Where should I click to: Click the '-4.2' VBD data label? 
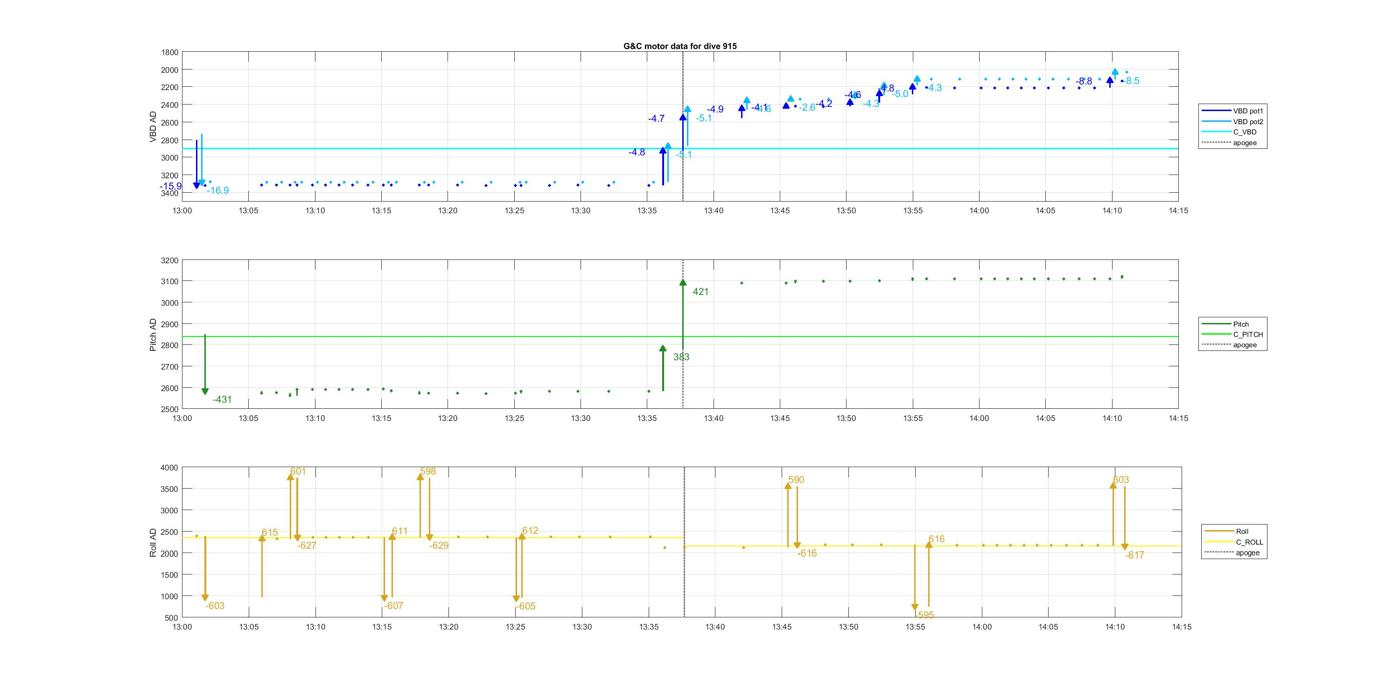coord(824,104)
